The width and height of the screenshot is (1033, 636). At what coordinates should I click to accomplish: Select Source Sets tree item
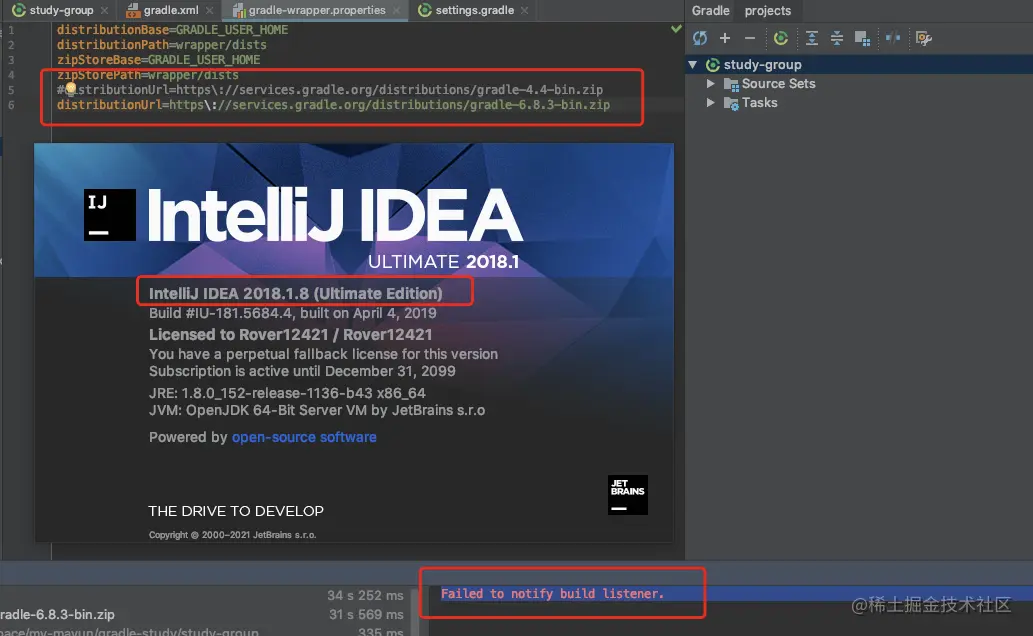click(x=778, y=84)
